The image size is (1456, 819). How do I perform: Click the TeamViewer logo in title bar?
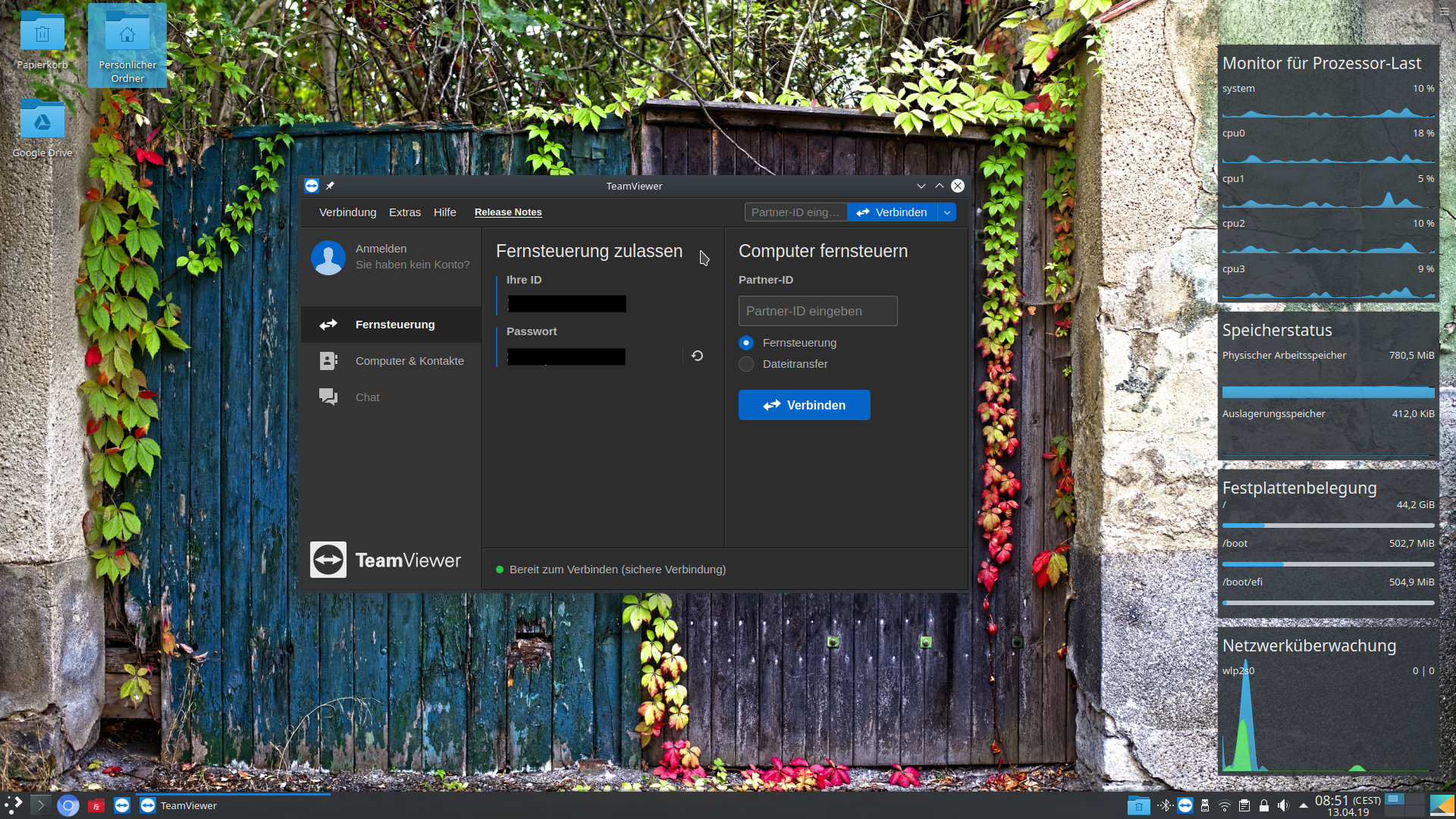(x=312, y=186)
